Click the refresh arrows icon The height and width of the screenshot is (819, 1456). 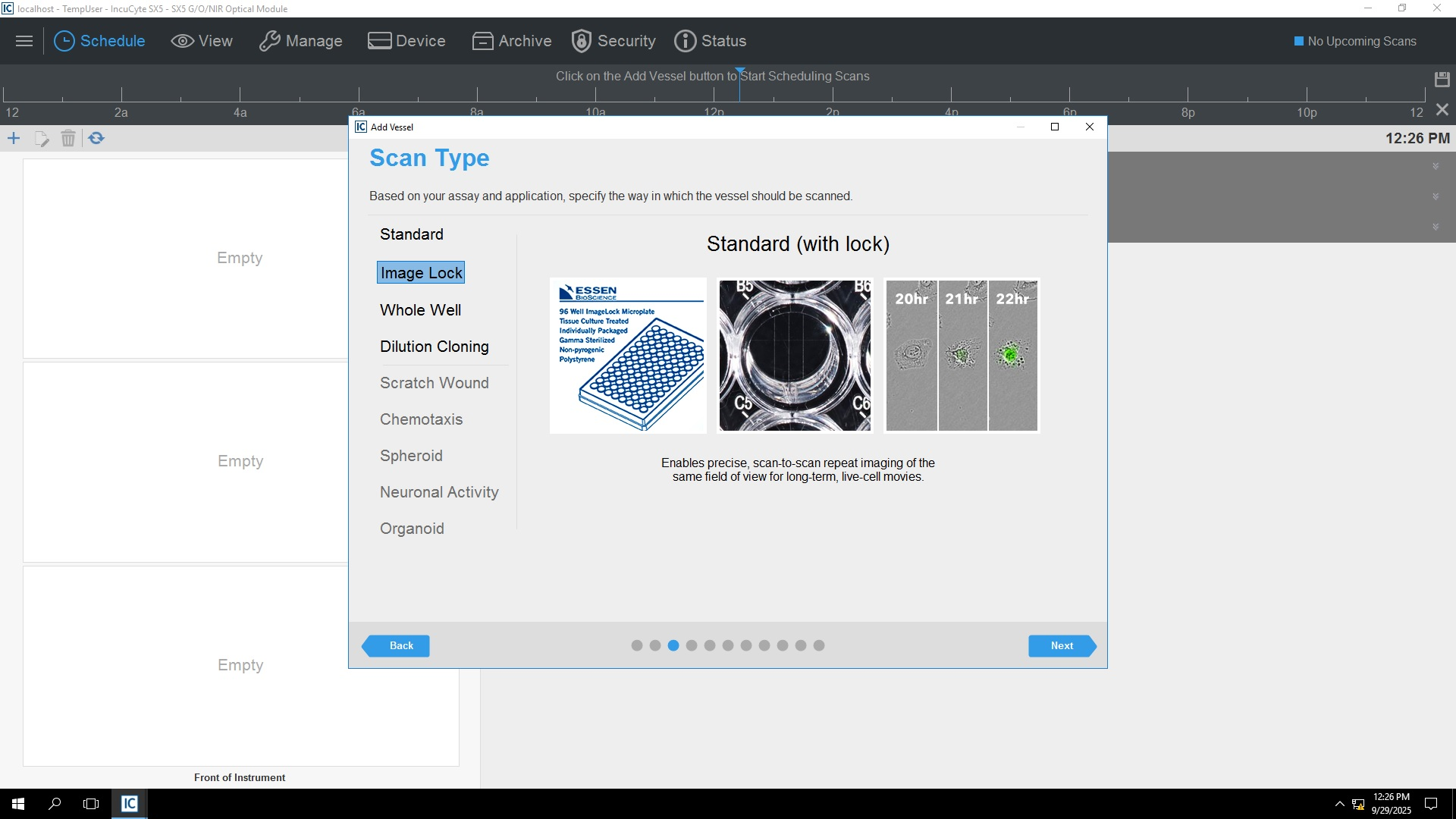pyautogui.click(x=96, y=138)
